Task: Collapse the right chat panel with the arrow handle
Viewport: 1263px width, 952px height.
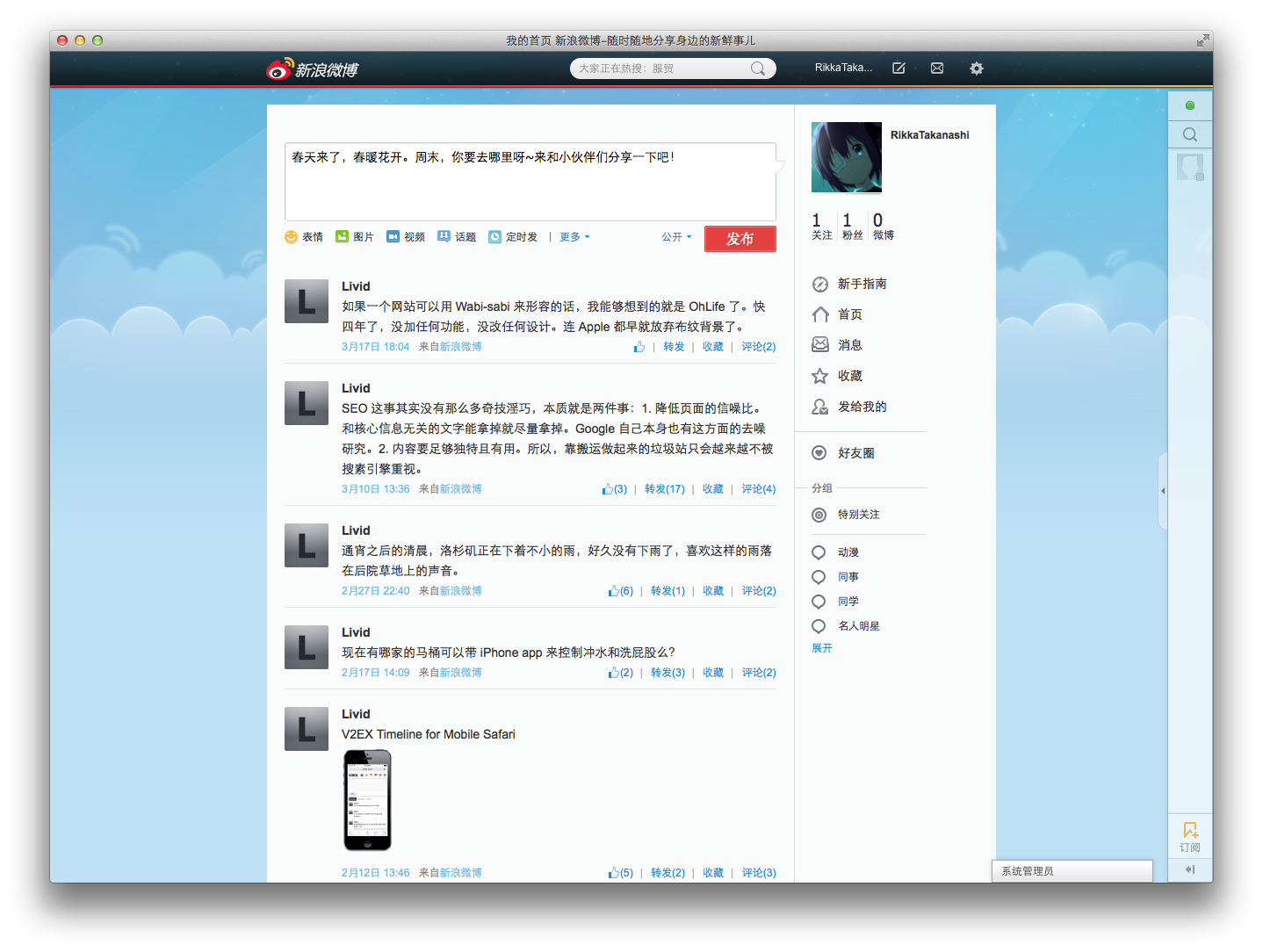Action: tap(1163, 491)
